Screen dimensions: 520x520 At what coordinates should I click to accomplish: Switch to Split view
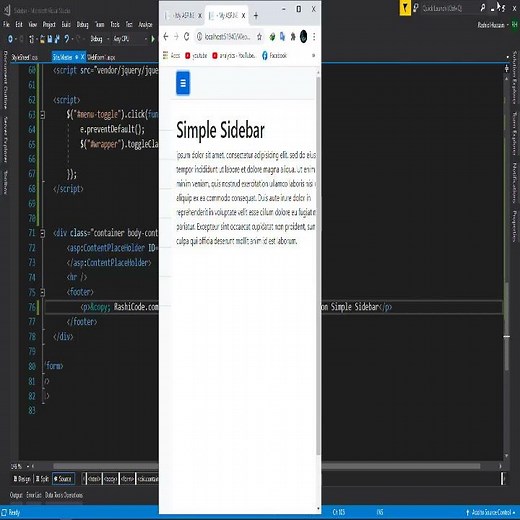tap(42, 479)
